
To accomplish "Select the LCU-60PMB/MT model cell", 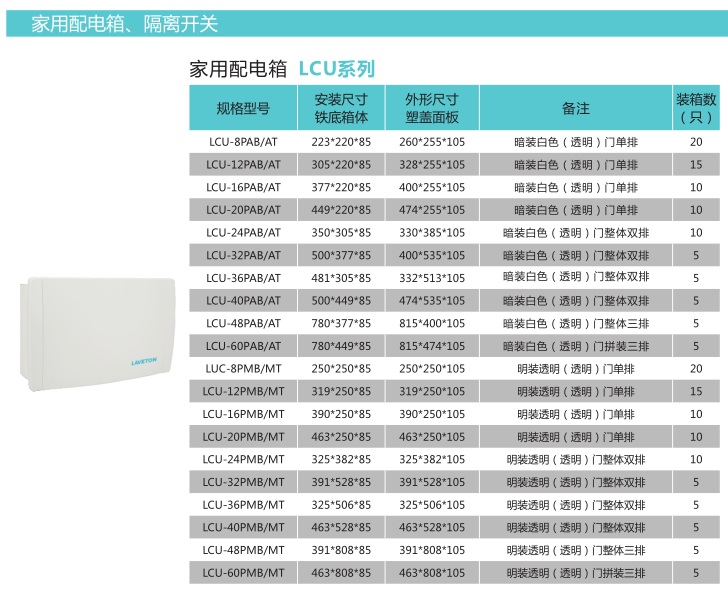I will [x=243, y=573].
